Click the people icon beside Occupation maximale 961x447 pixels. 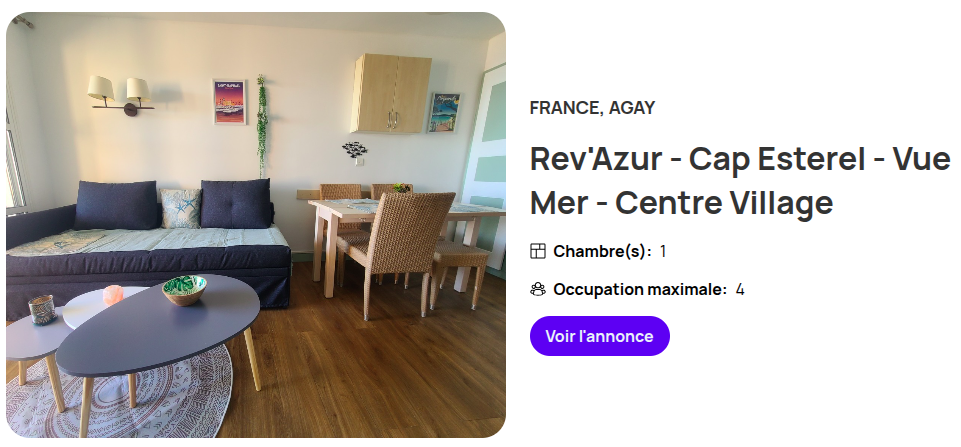point(537,289)
